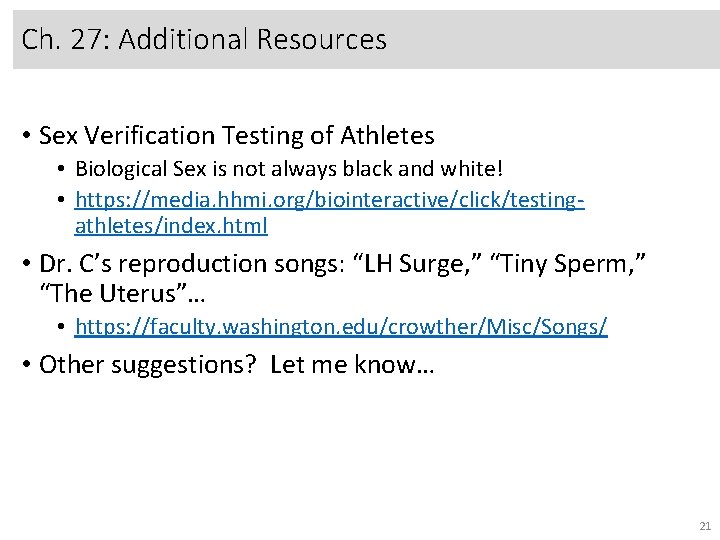Open the HHMI biointeractive testing-athletes link
This screenshot has height=540, width=720.
330,200
